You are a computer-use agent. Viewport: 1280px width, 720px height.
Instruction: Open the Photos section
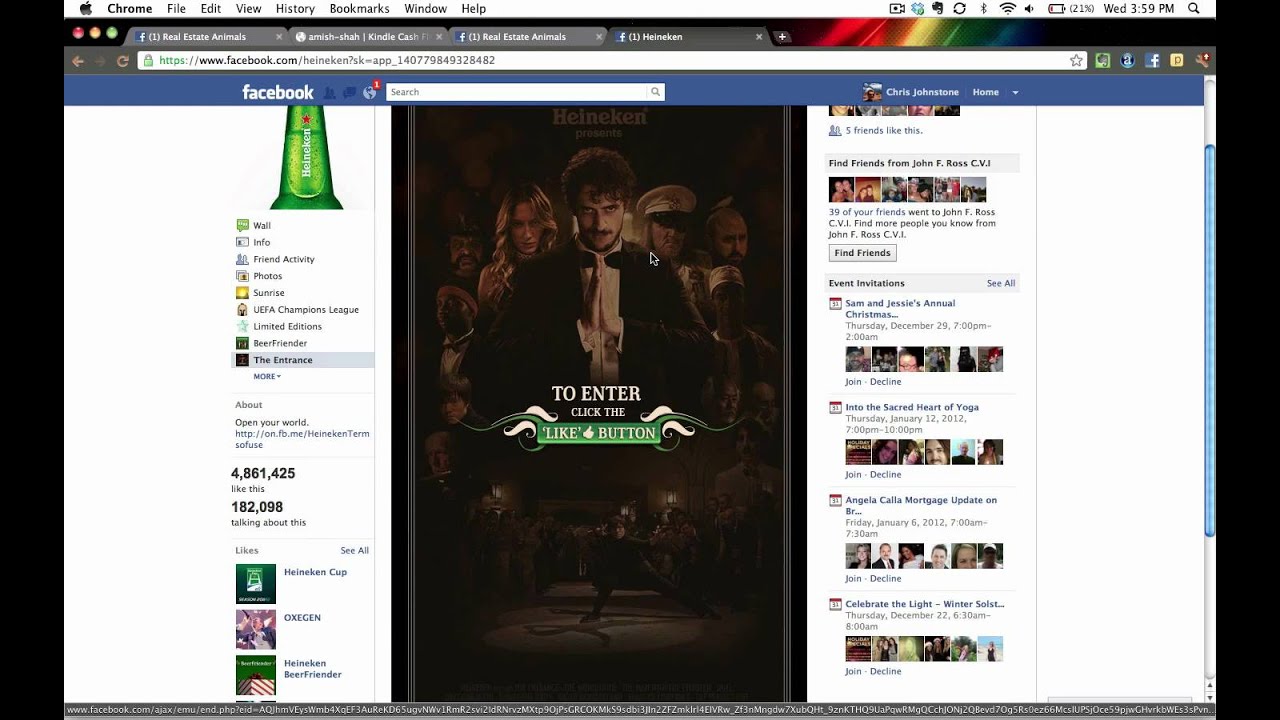click(x=267, y=276)
